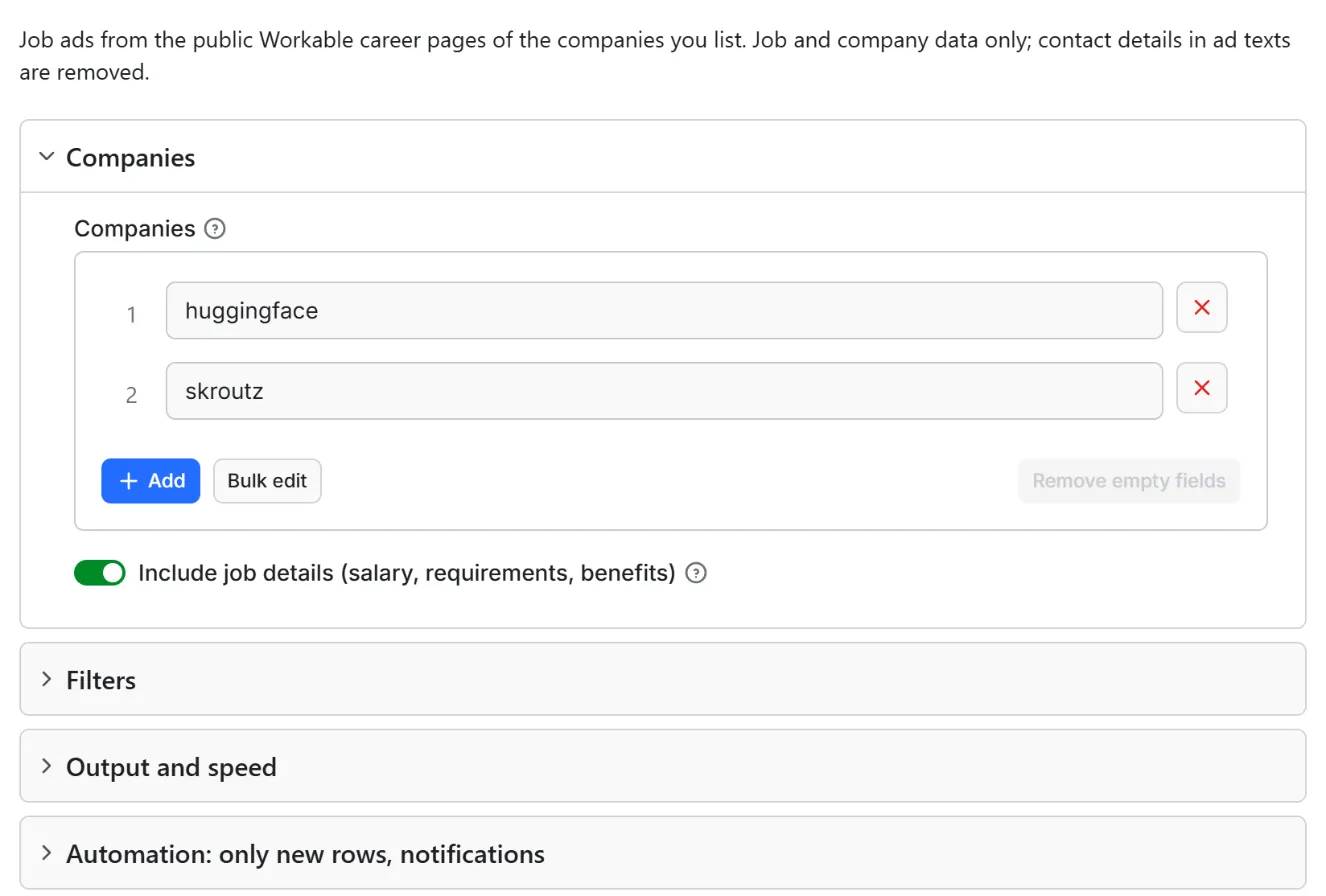Screen dimensions: 1326x896
Task: Click row number 2 in the list
Action: 131,395
